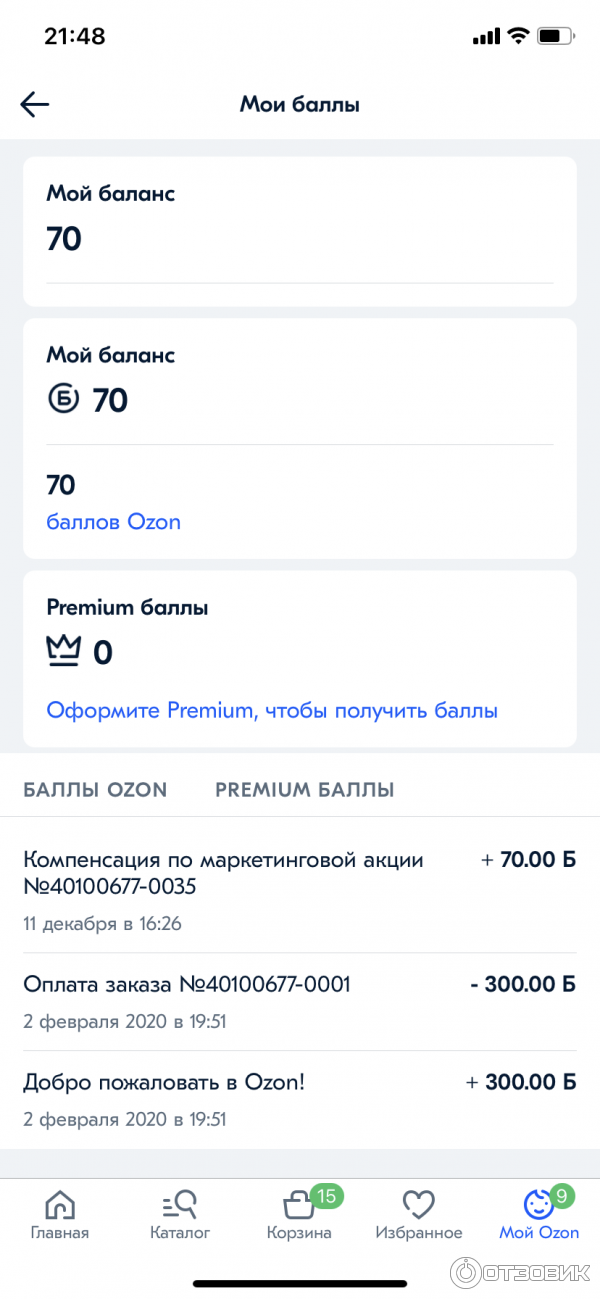Tap the Premium баллы card heading
This screenshot has width=600, height=1299.
127,607
